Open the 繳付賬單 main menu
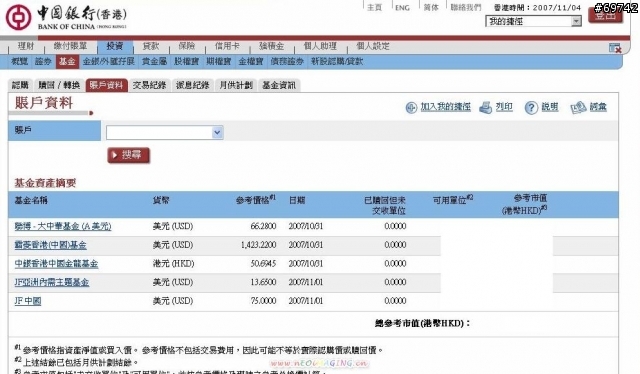Screen dimensions: 640x374 point(70,46)
